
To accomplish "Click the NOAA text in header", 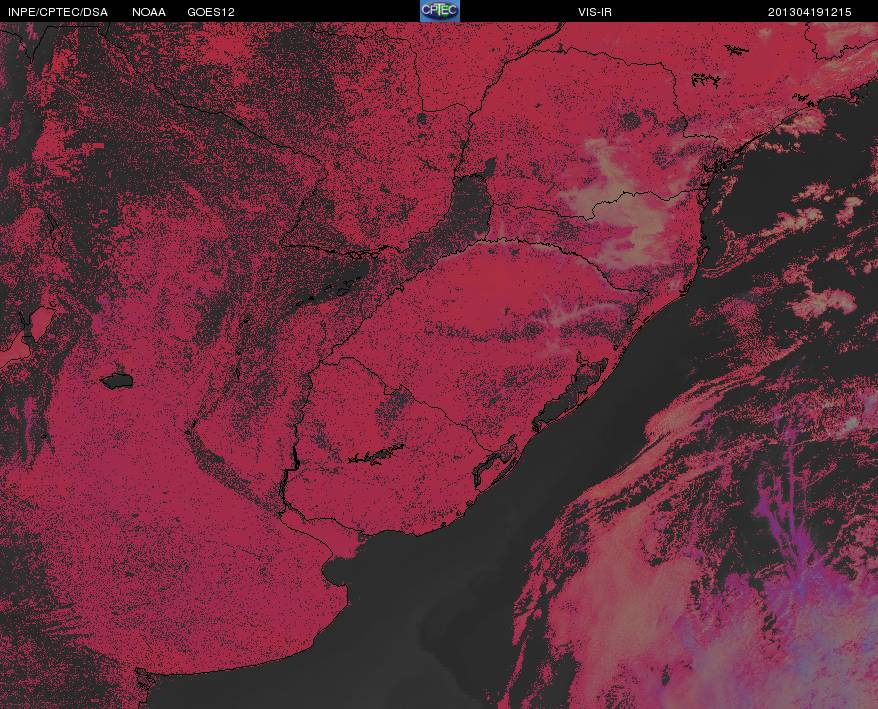I will pyautogui.click(x=148, y=12).
